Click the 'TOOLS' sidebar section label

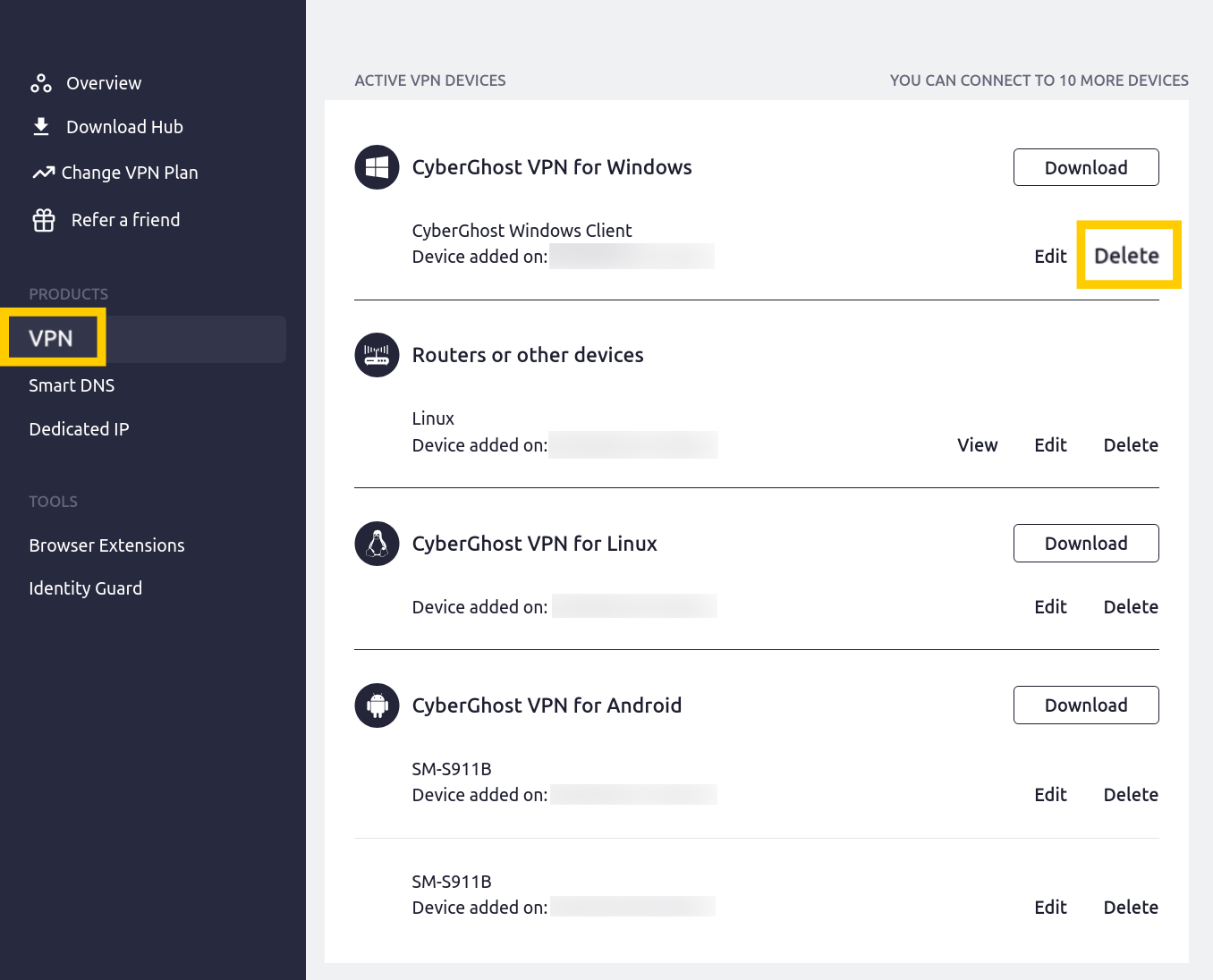click(x=53, y=502)
